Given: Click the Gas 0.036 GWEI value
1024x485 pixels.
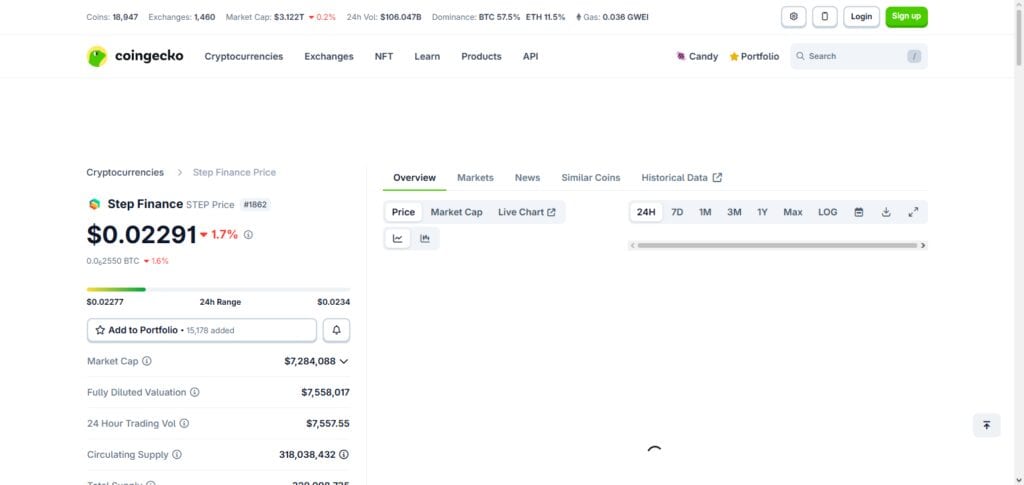Looking at the screenshot, I should [x=625, y=17].
